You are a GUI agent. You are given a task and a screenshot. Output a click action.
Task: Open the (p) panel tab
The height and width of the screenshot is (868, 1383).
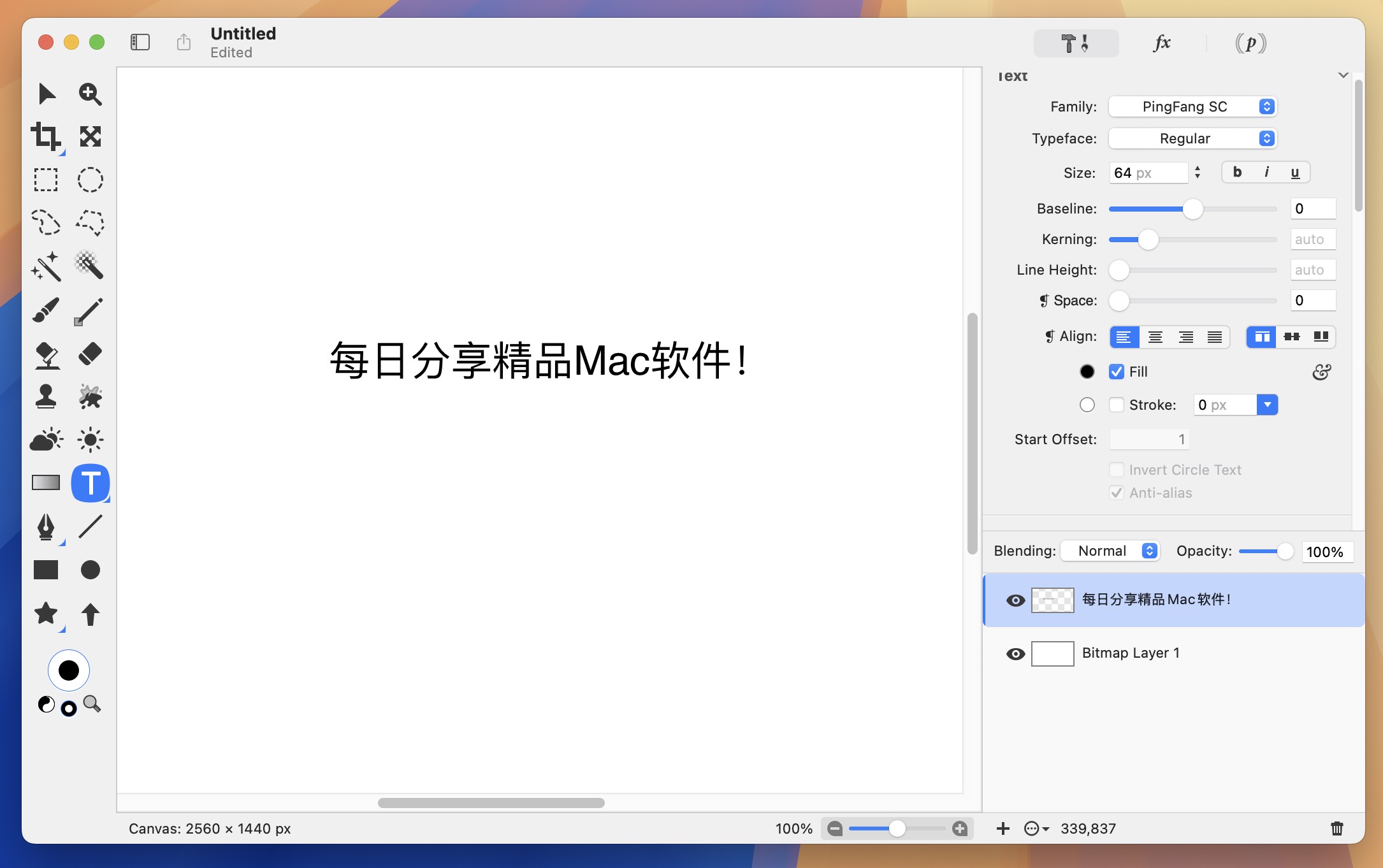pos(1250,43)
